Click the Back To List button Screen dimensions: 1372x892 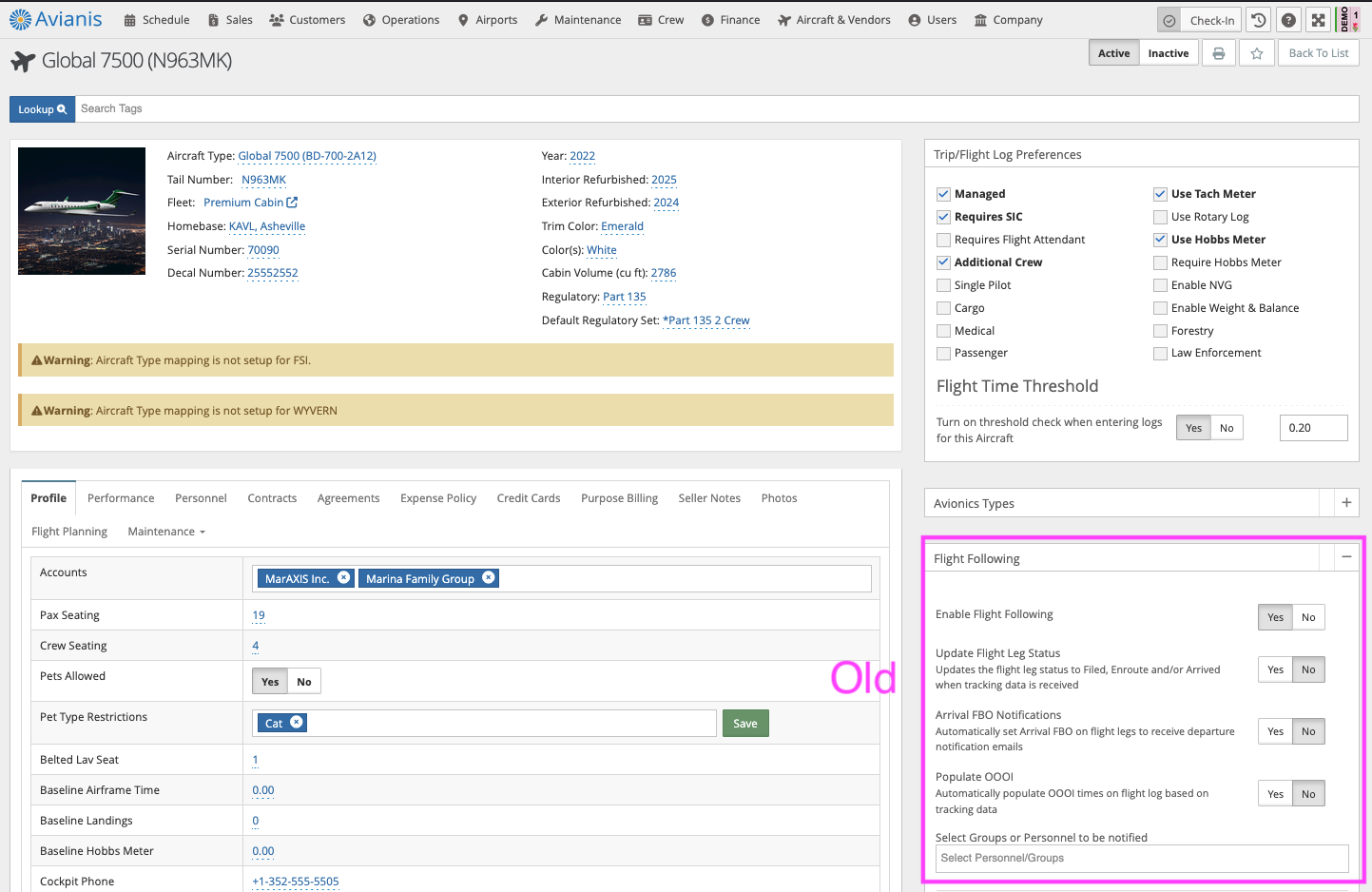click(x=1318, y=53)
